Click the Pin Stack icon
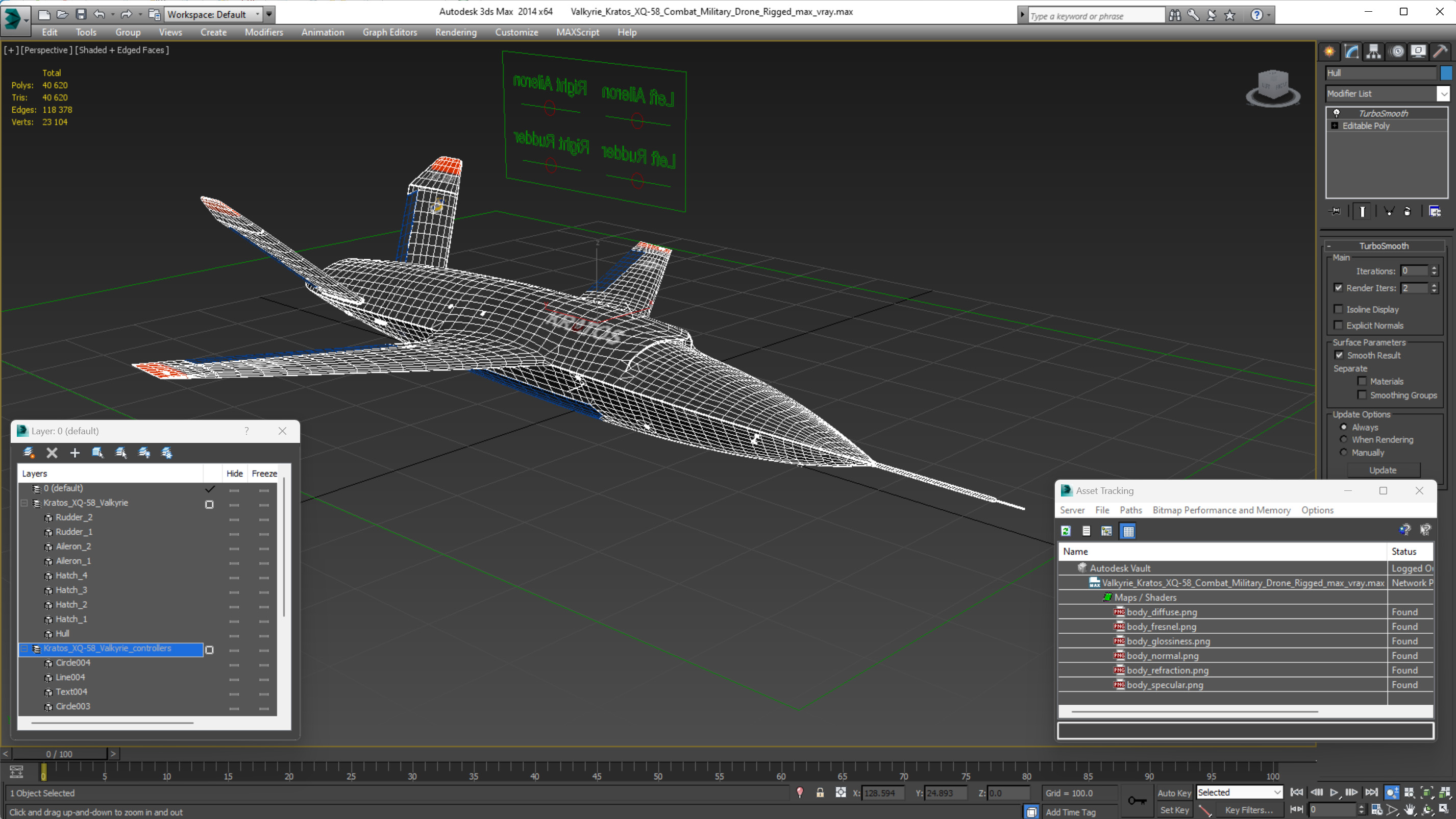The image size is (1456, 819). click(x=1335, y=211)
